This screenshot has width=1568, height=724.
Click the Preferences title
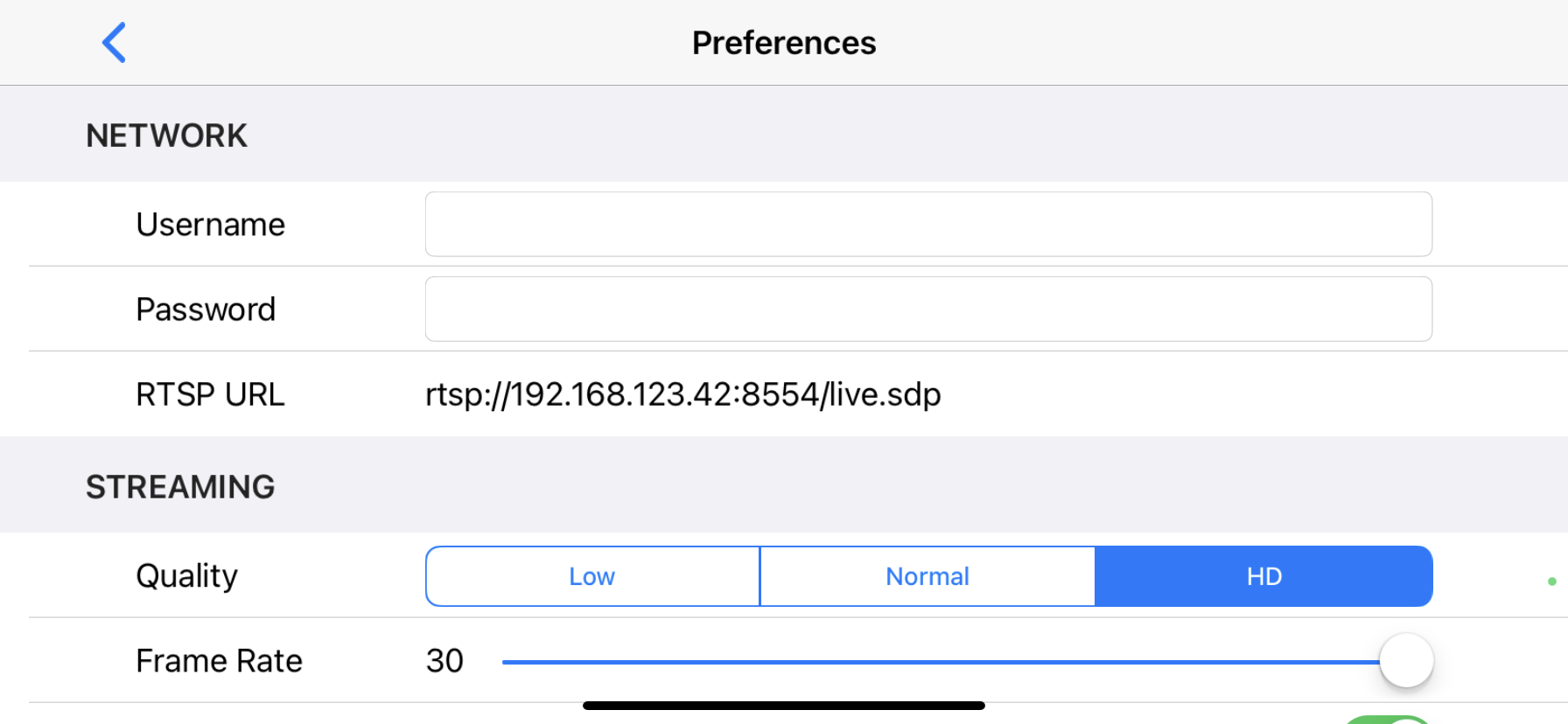[x=784, y=43]
